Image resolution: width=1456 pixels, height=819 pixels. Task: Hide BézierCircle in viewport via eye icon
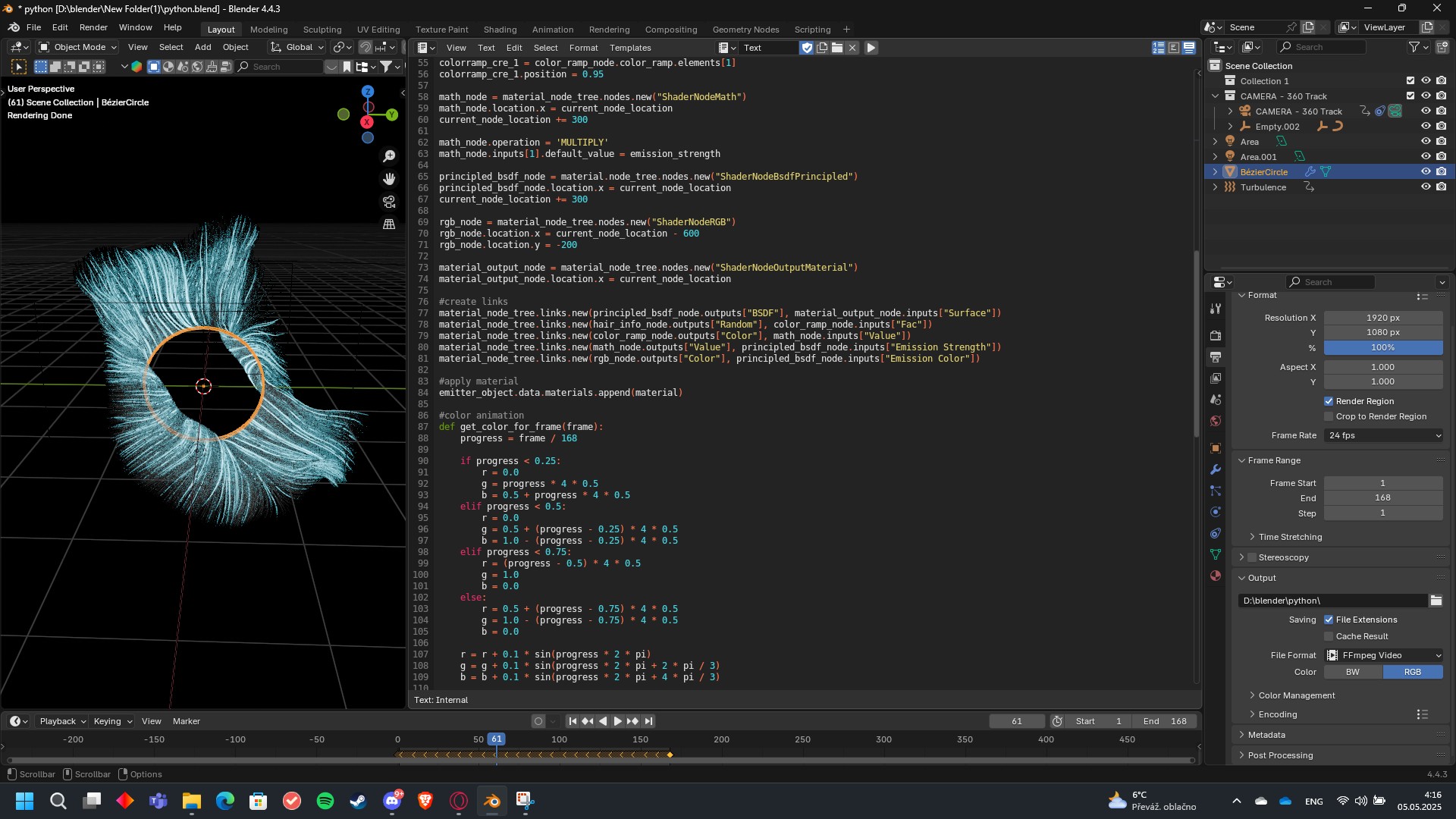tap(1426, 172)
